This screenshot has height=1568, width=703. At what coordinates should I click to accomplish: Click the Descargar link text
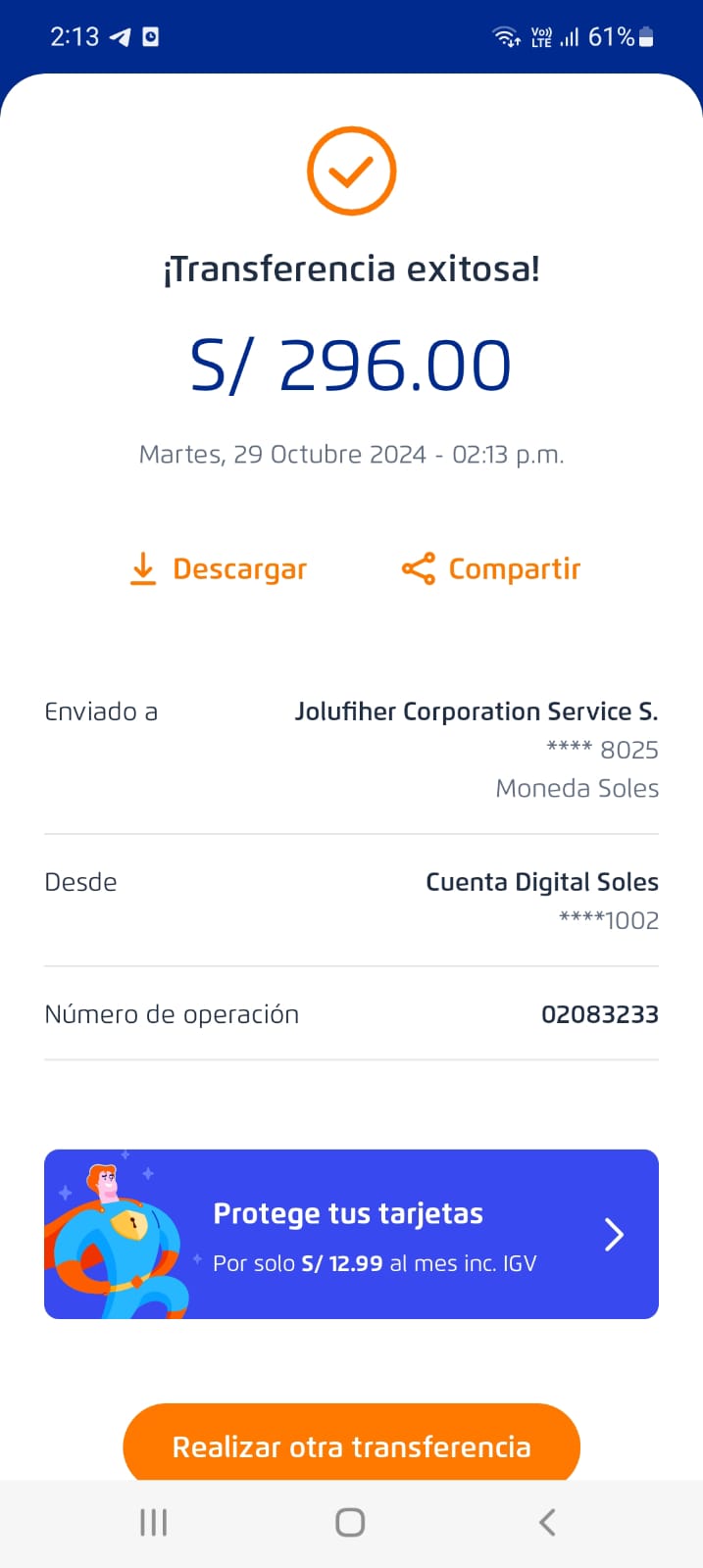point(239,569)
